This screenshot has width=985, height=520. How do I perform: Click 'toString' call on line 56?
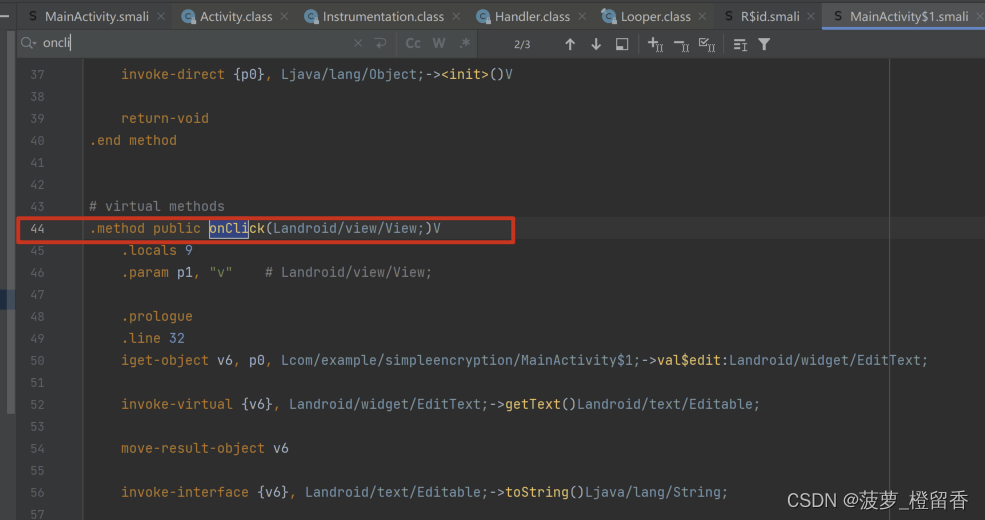click(537, 492)
